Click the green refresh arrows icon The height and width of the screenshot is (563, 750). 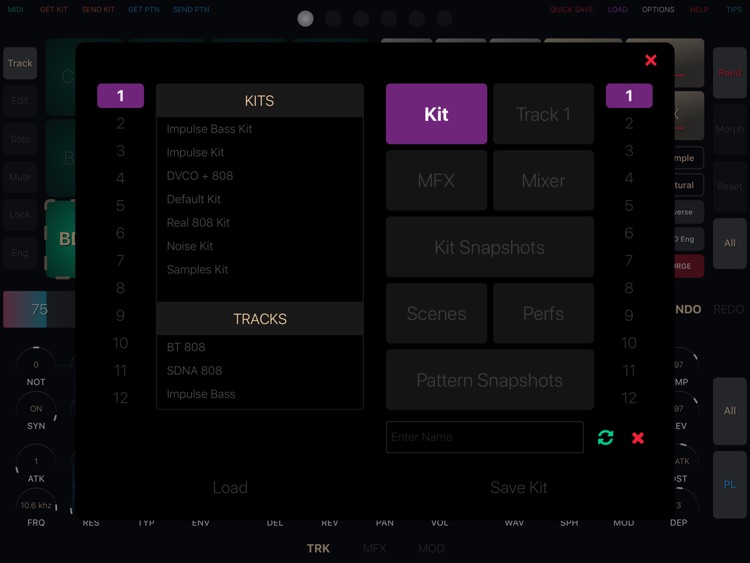(x=605, y=437)
